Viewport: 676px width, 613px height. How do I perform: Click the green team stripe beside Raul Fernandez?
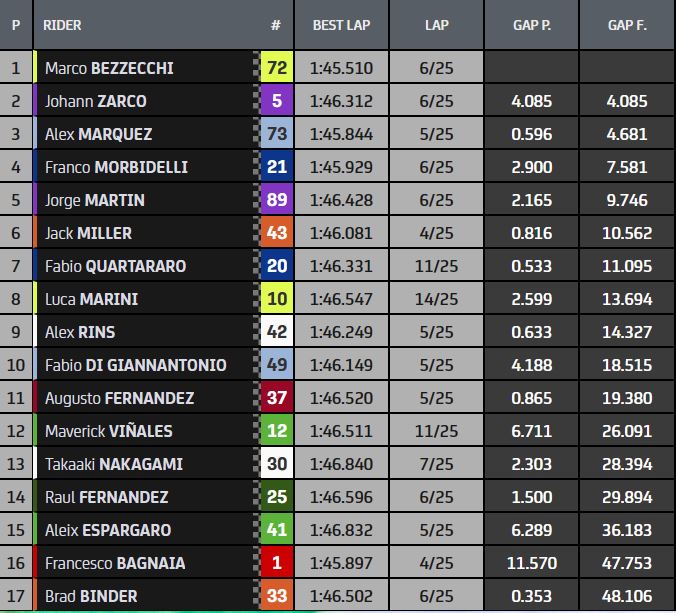tap(36, 497)
